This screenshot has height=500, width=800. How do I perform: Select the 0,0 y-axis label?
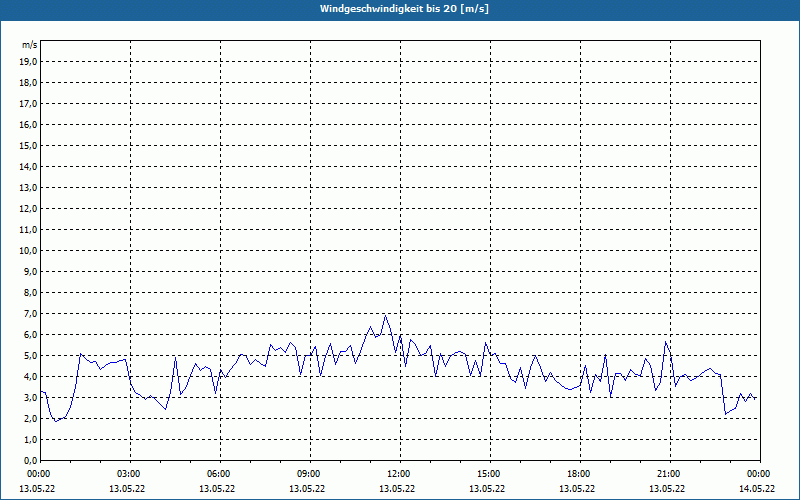pos(31,460)
